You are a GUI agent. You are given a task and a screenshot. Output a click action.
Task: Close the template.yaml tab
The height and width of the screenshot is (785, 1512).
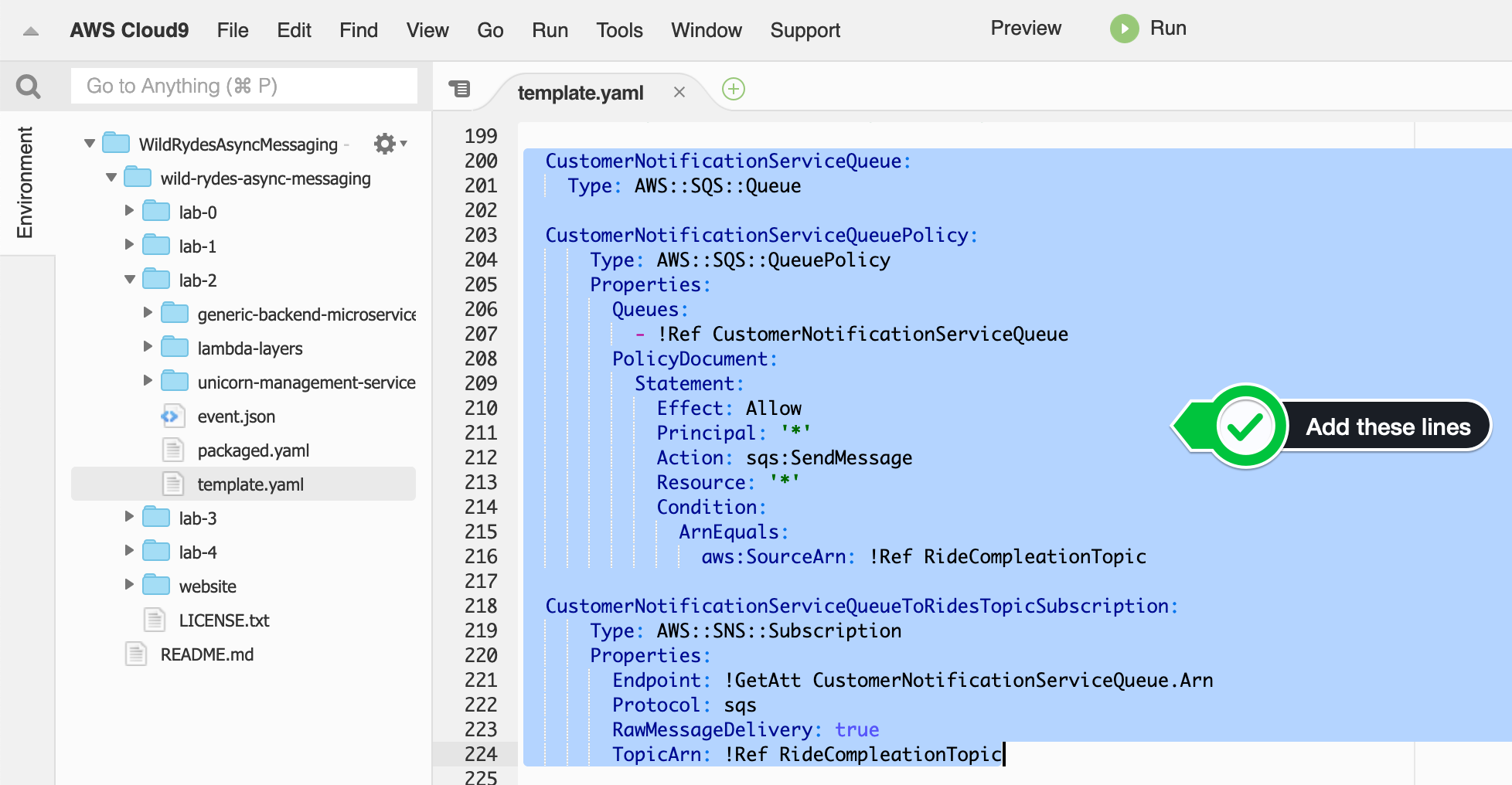679,92
